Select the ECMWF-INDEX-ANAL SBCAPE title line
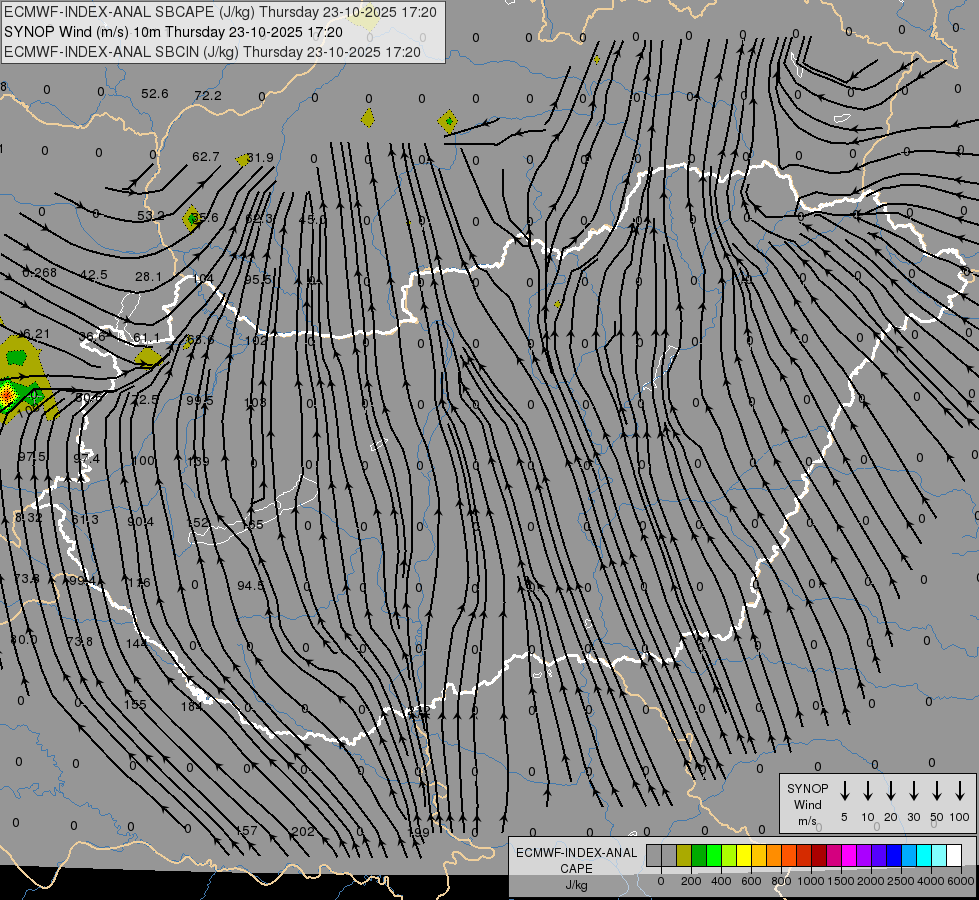The width and height of the screenshot is (979, 900). point(221,12)
